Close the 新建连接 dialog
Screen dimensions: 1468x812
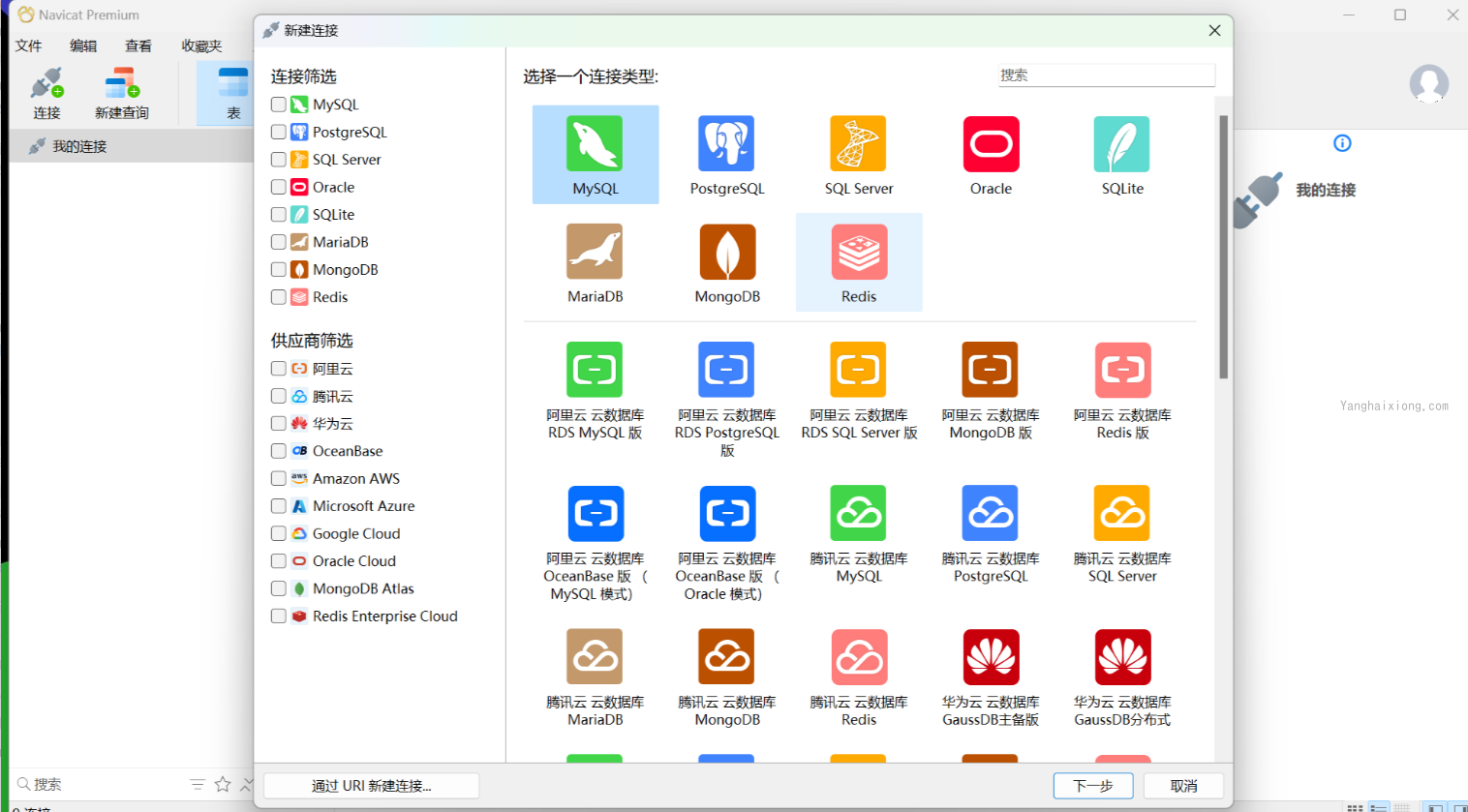pyautogui.click(x=1214, y=31)
